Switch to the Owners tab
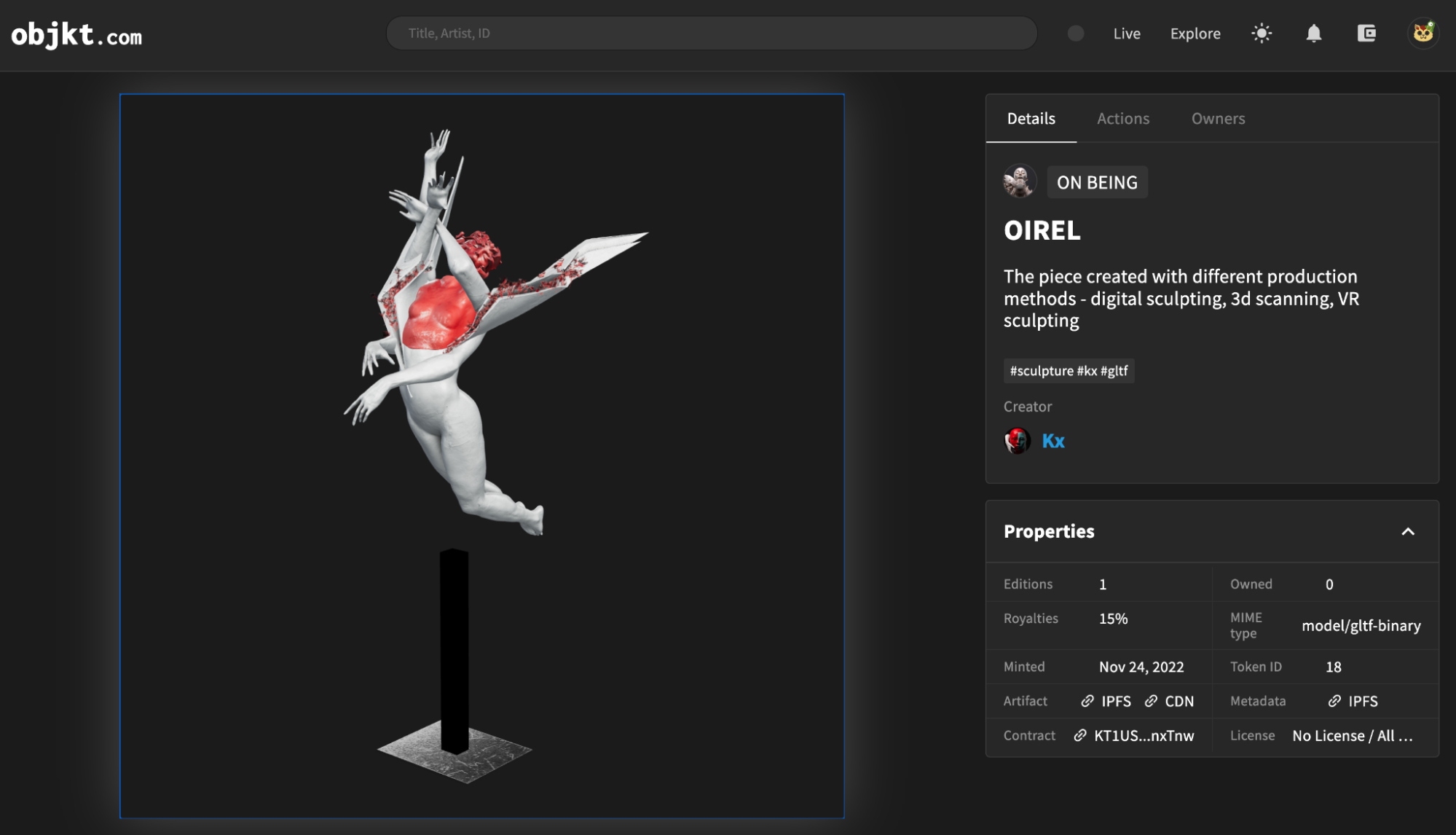The image size is (1456, 835). pos(1218,119)
